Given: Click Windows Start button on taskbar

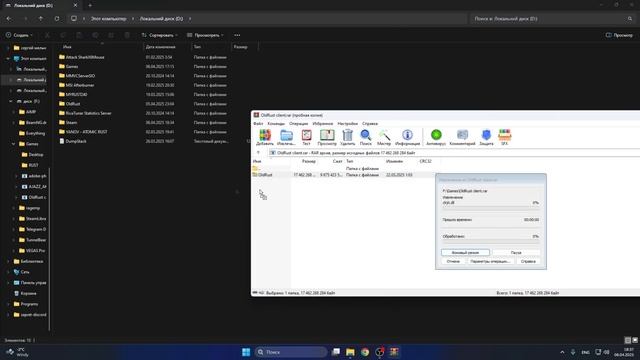Looking at the screenshot, I should pos(246,352).
